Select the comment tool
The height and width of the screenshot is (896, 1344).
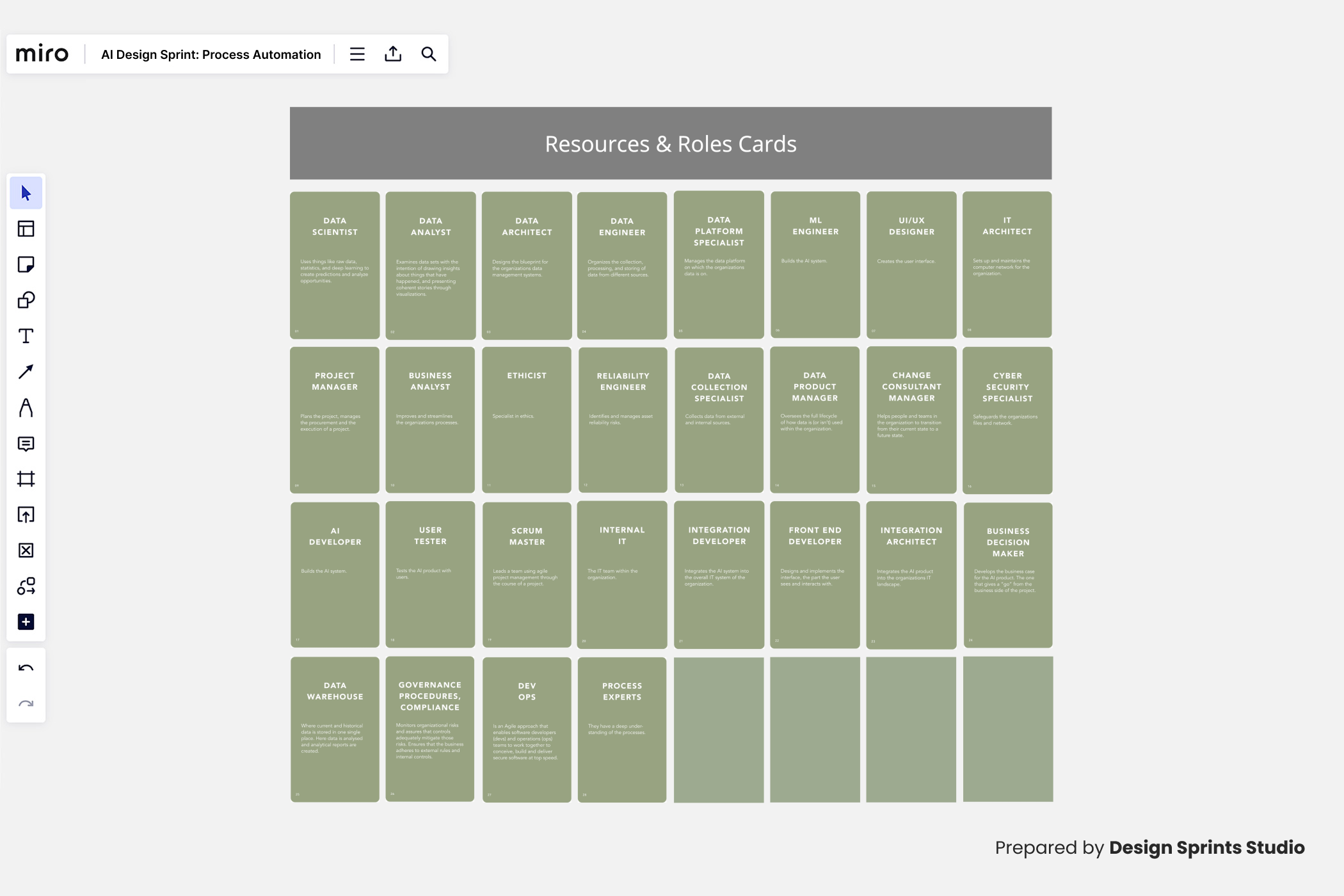tap(26, 444)
